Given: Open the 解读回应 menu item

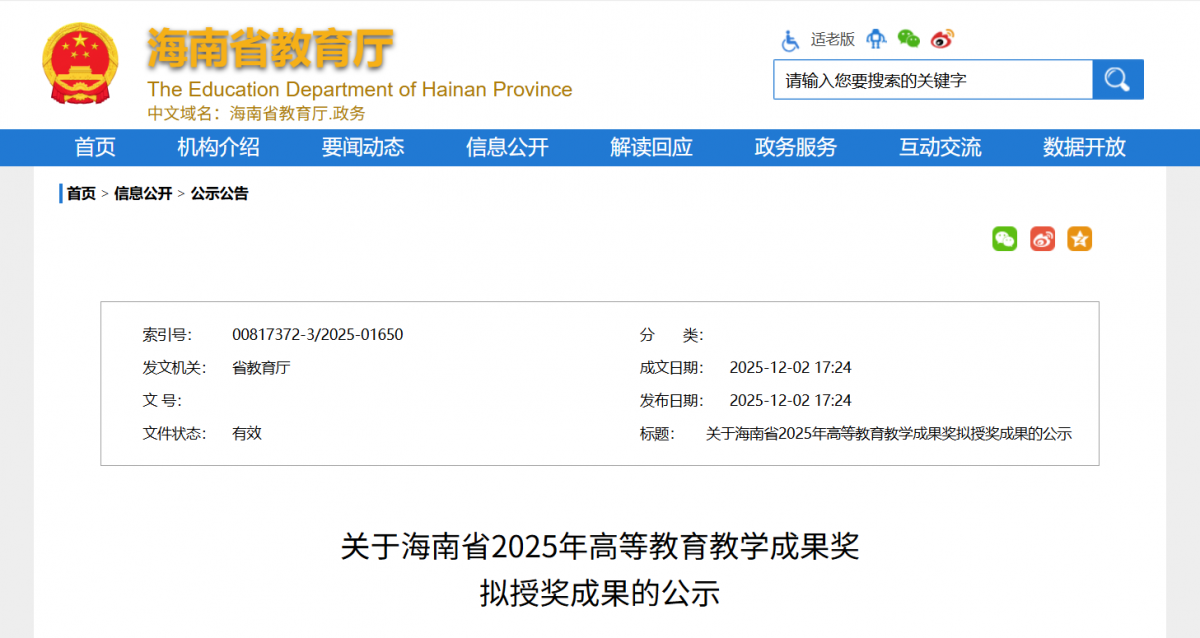Looking at the screenshot, I should tap(651, 148).
